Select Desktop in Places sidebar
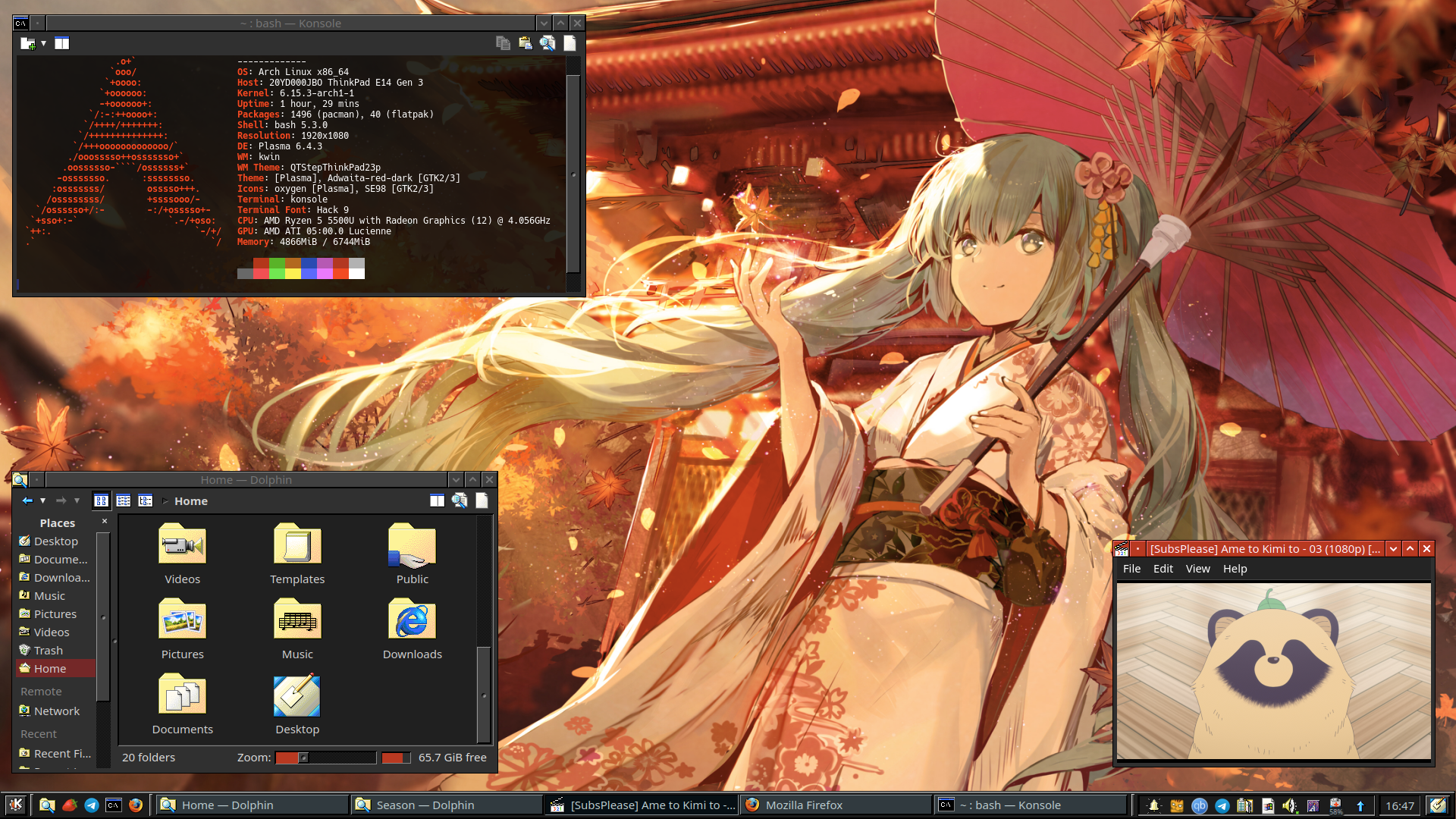Image resolution: width=1456 pixels, height=819 pixels. (x=56, y=541)
